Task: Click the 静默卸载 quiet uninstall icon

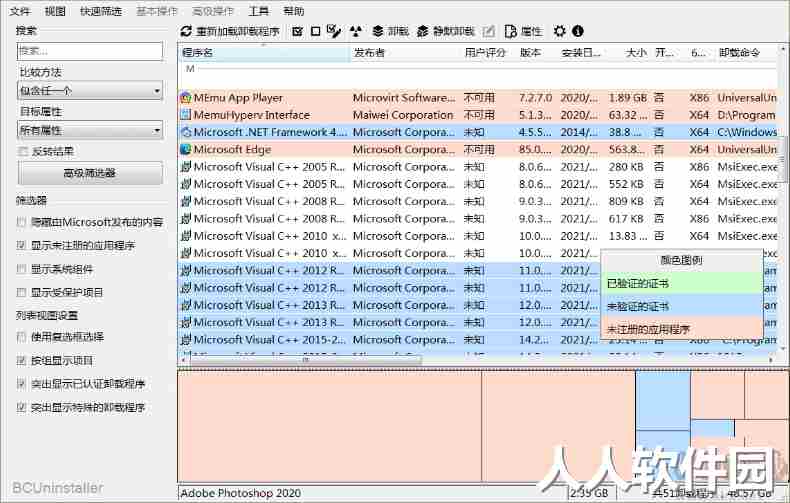Action: click(x=422, y=31)
